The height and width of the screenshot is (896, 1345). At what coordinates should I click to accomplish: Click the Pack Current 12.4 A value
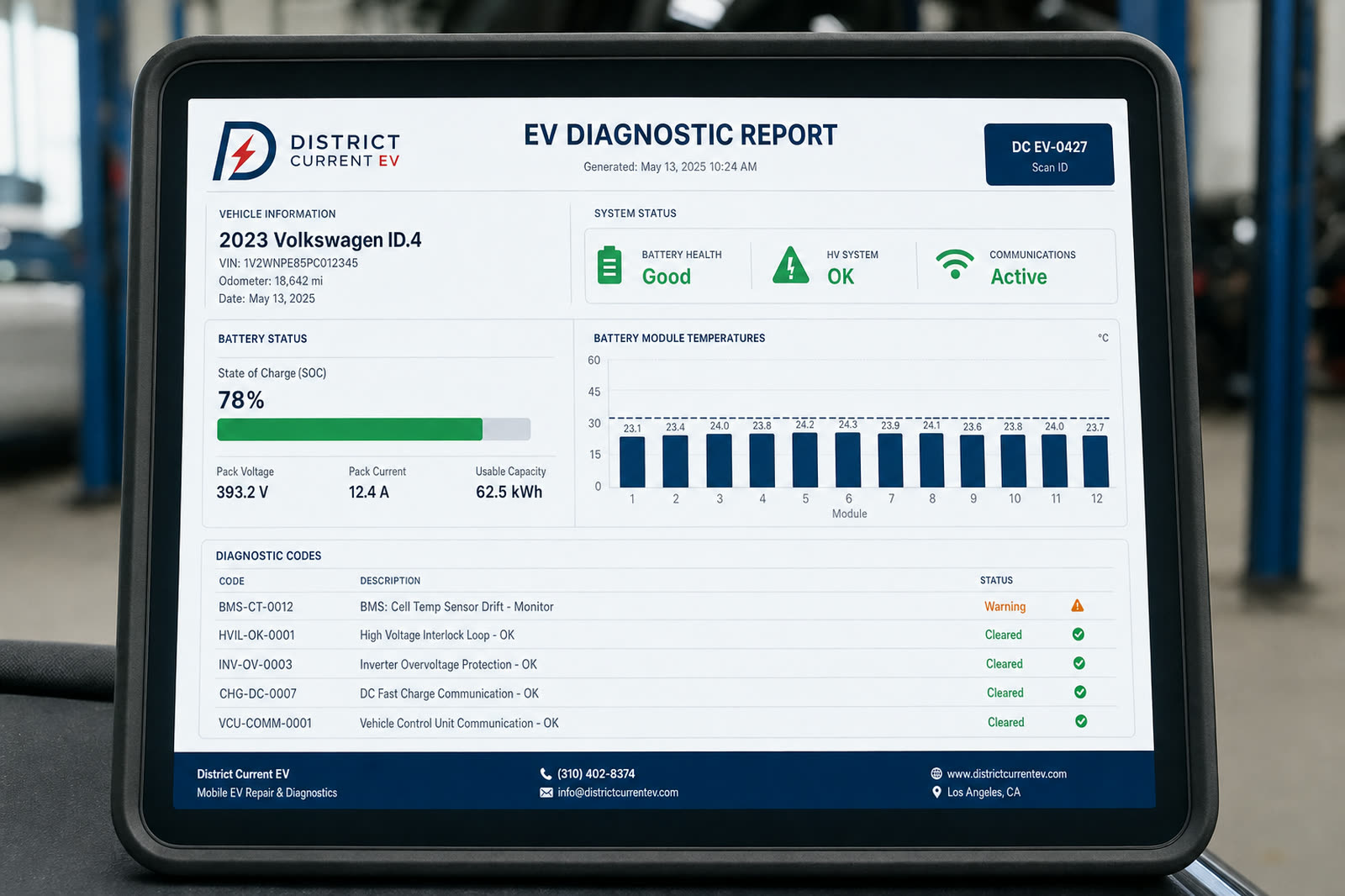[x=369, y=493]
